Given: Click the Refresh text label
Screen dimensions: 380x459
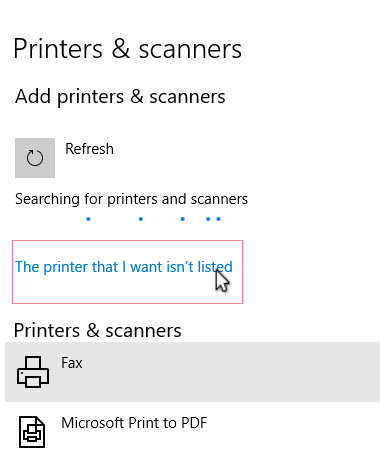Looking at the screenshot, I should tap(89, 149).
